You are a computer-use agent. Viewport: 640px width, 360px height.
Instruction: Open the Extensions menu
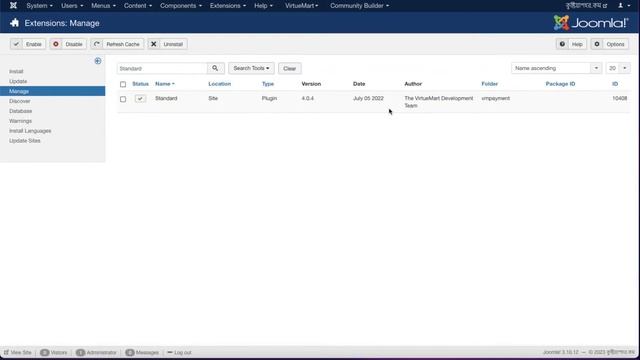[x=228, y=5]
